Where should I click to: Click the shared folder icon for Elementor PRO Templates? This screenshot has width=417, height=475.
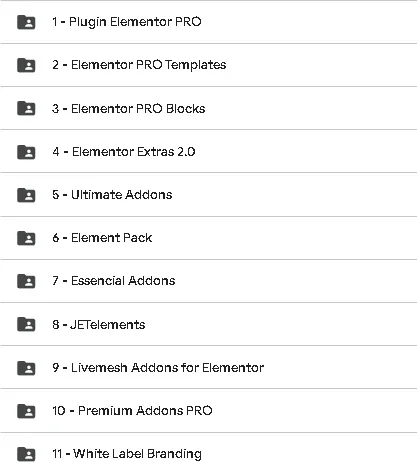click(x=26, y=65)
